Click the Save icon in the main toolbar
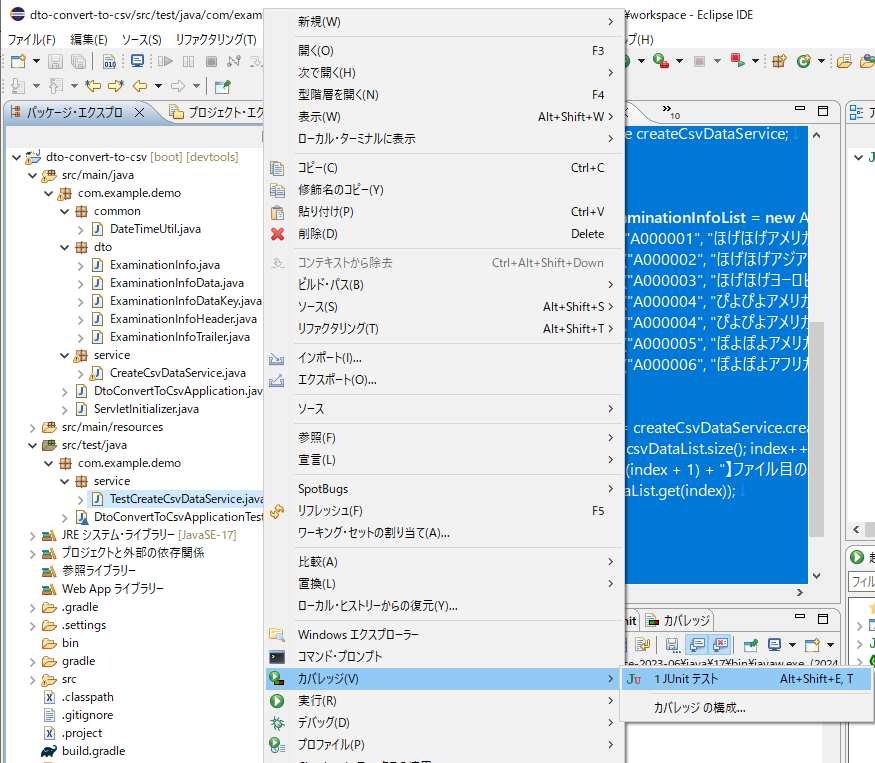The height and width of the screenshot is (763, 875). tap(55, 62)
